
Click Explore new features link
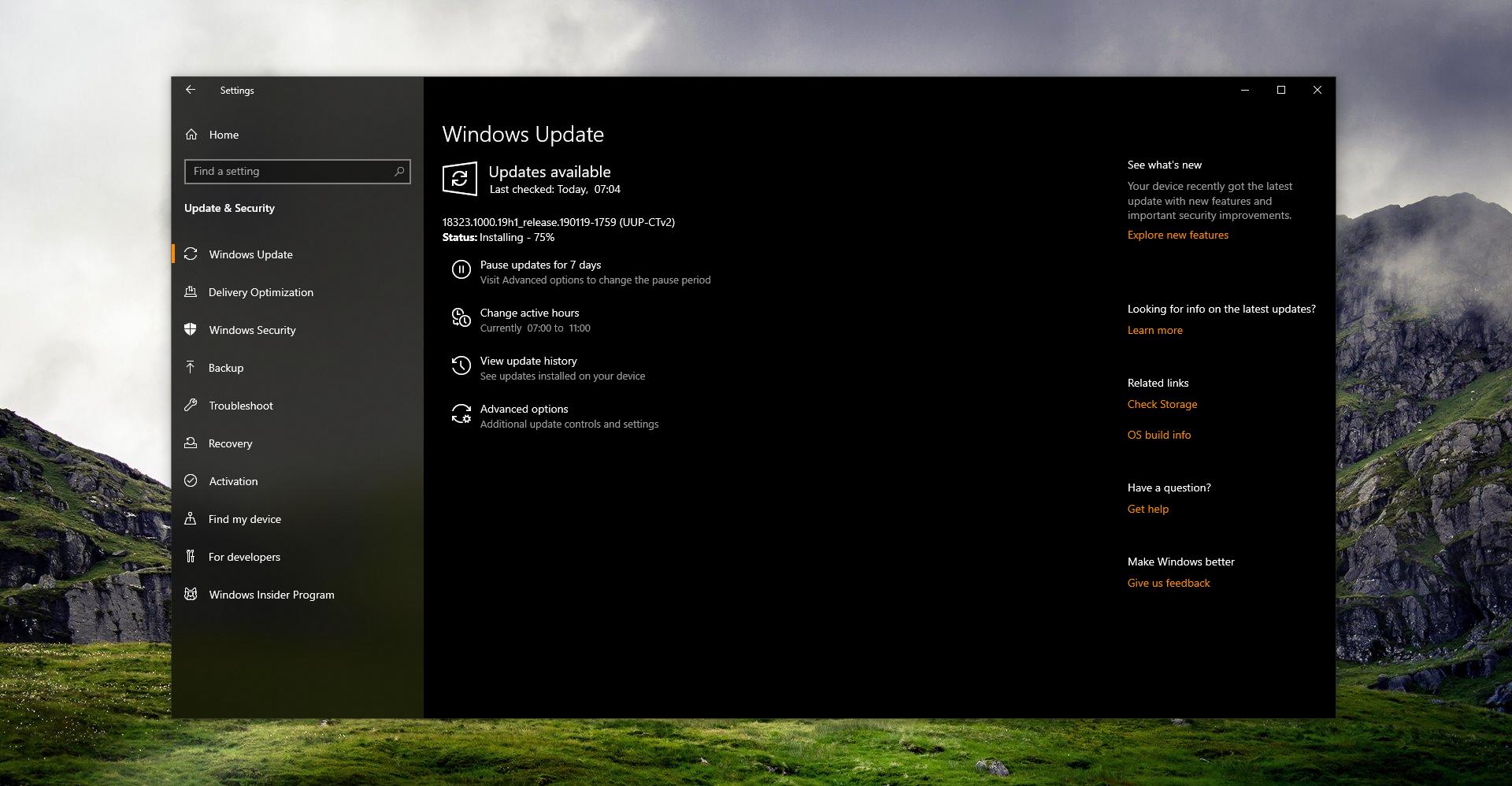click(1177, 235)
